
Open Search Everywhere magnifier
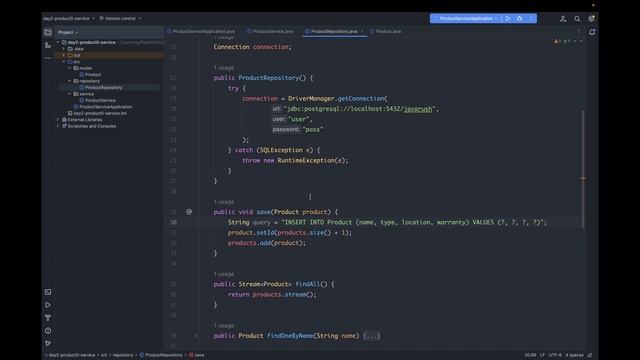tap(577, 19)
